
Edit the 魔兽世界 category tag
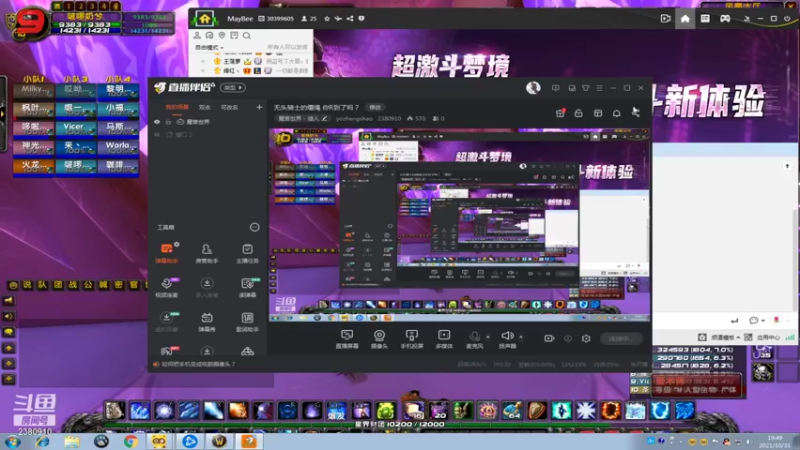[304, 118]
